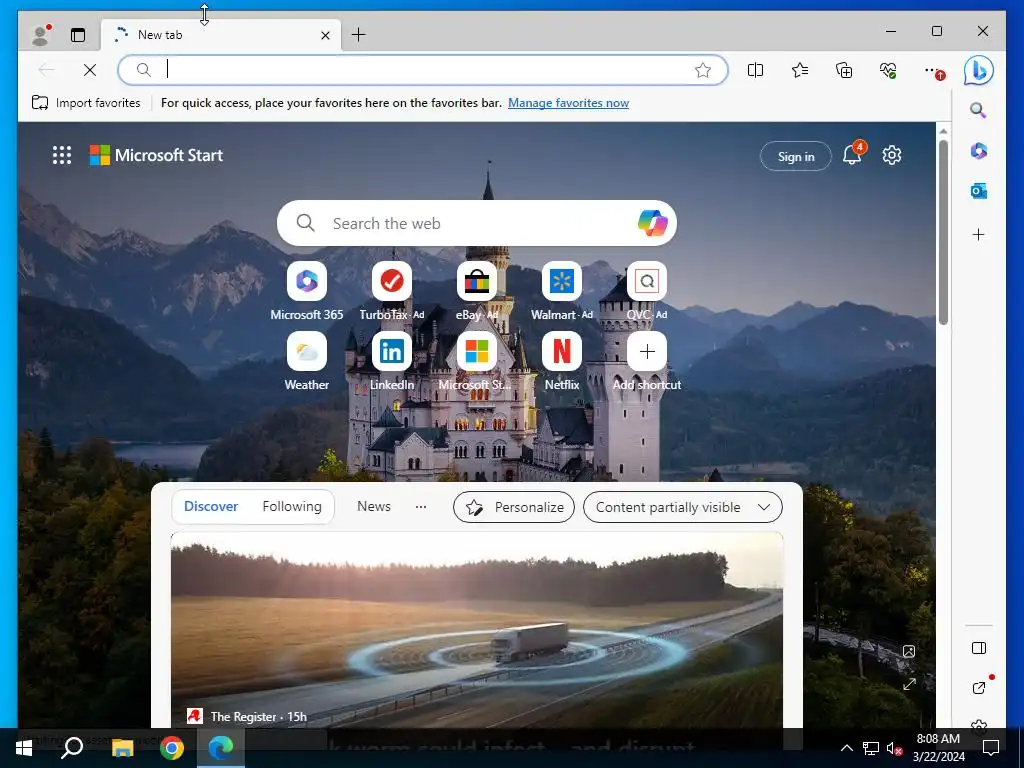Open Windows Start menu
Viewport: 1024px width, 768px height.
(x=24, y=748)
